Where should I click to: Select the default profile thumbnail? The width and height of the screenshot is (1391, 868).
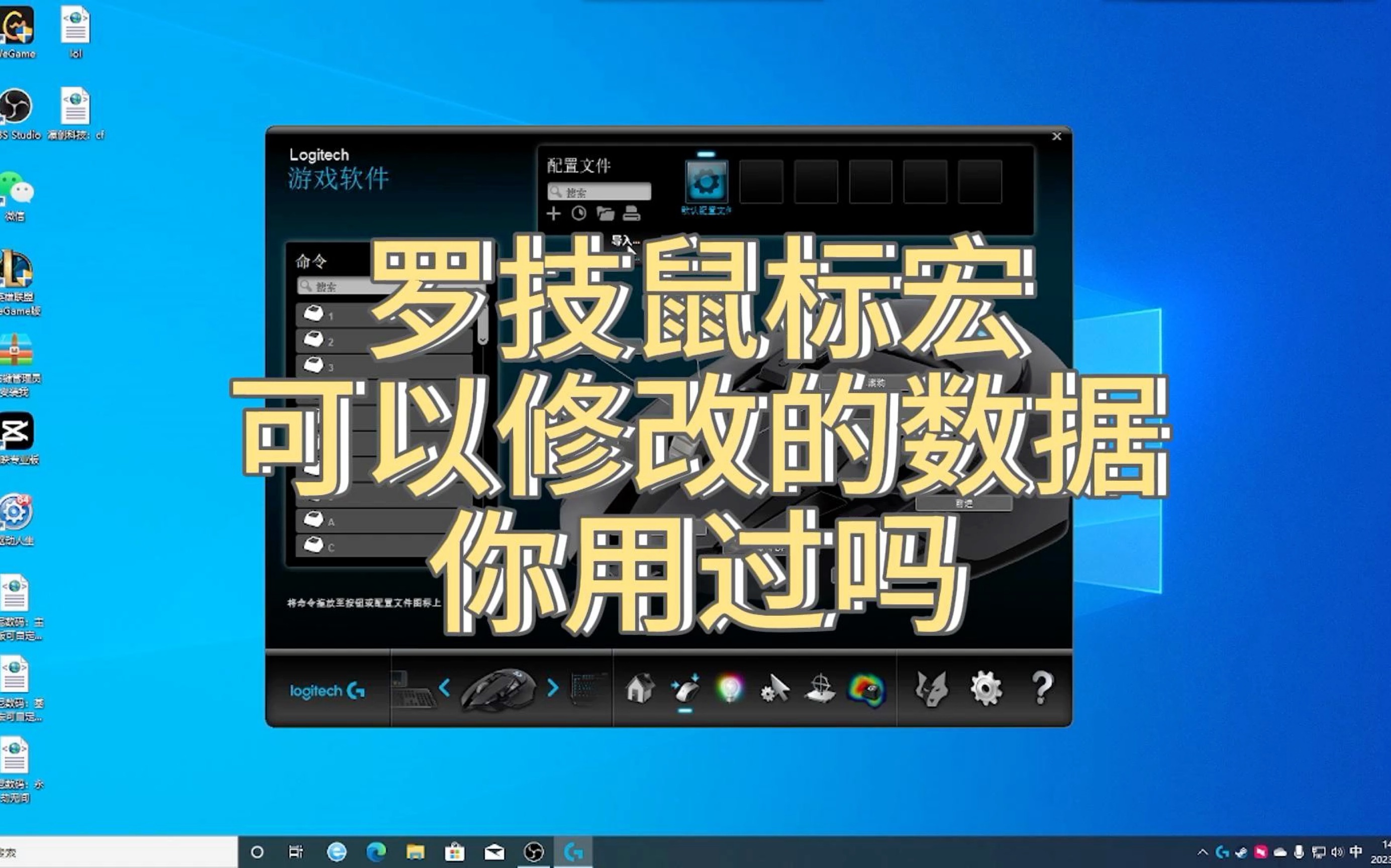[706, 182]
